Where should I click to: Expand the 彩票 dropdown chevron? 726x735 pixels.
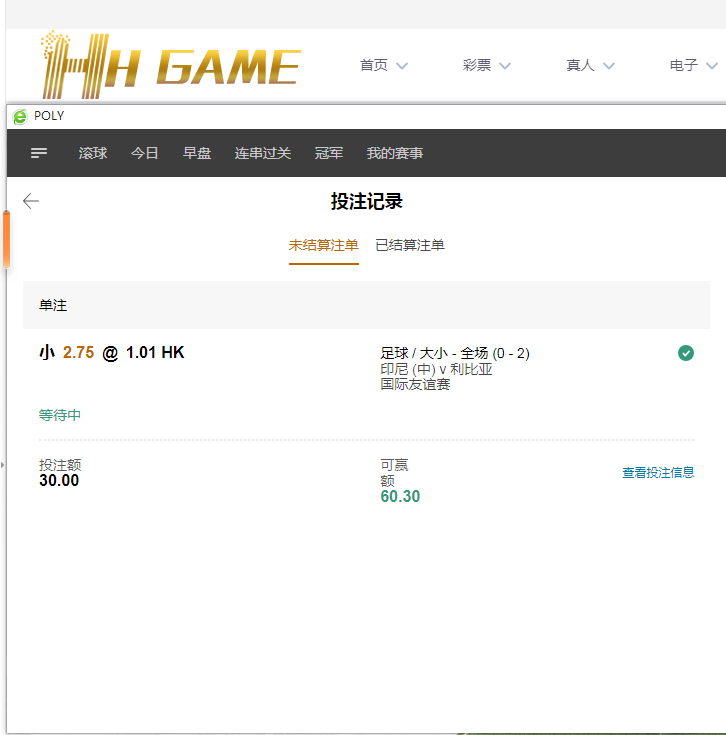tap(505, 66)
